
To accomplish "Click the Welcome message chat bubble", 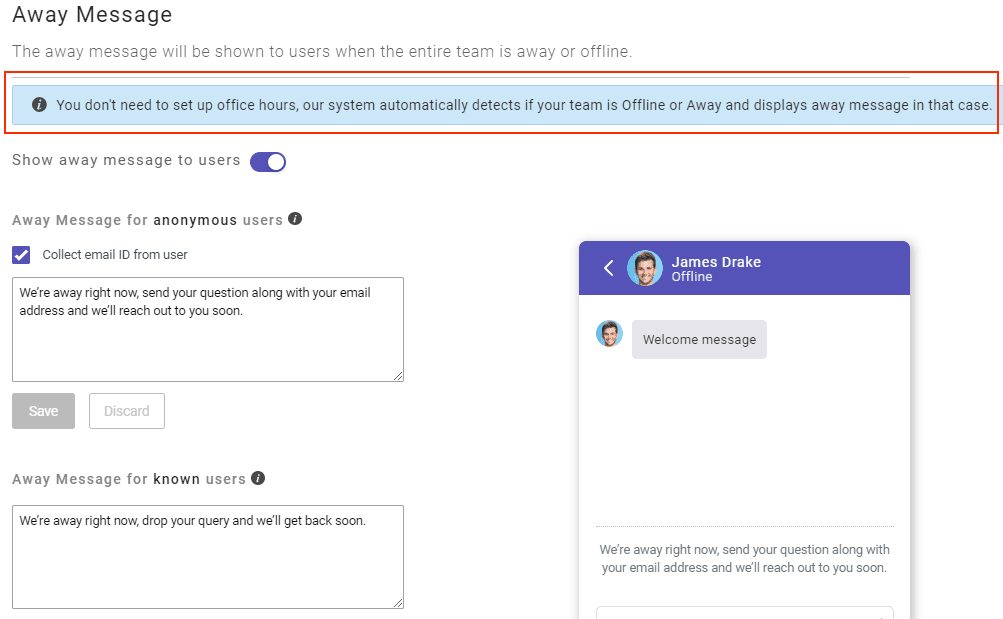I will (699, 340).
